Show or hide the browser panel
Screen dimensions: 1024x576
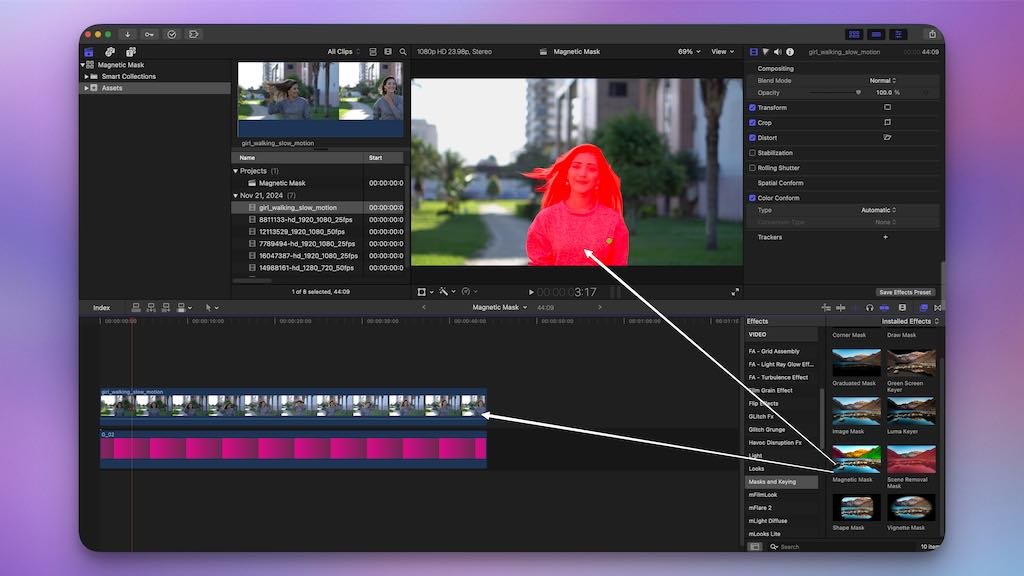point(854,34)
